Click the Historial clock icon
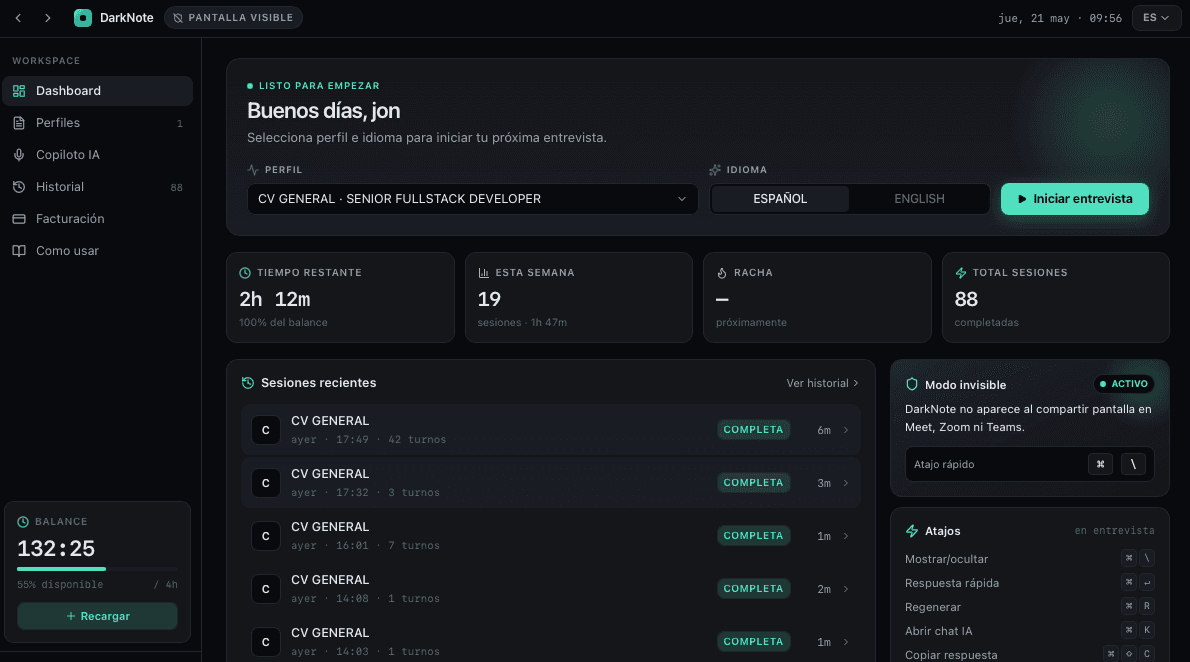This screenshot has height=662, width=1190. [19, 187]
